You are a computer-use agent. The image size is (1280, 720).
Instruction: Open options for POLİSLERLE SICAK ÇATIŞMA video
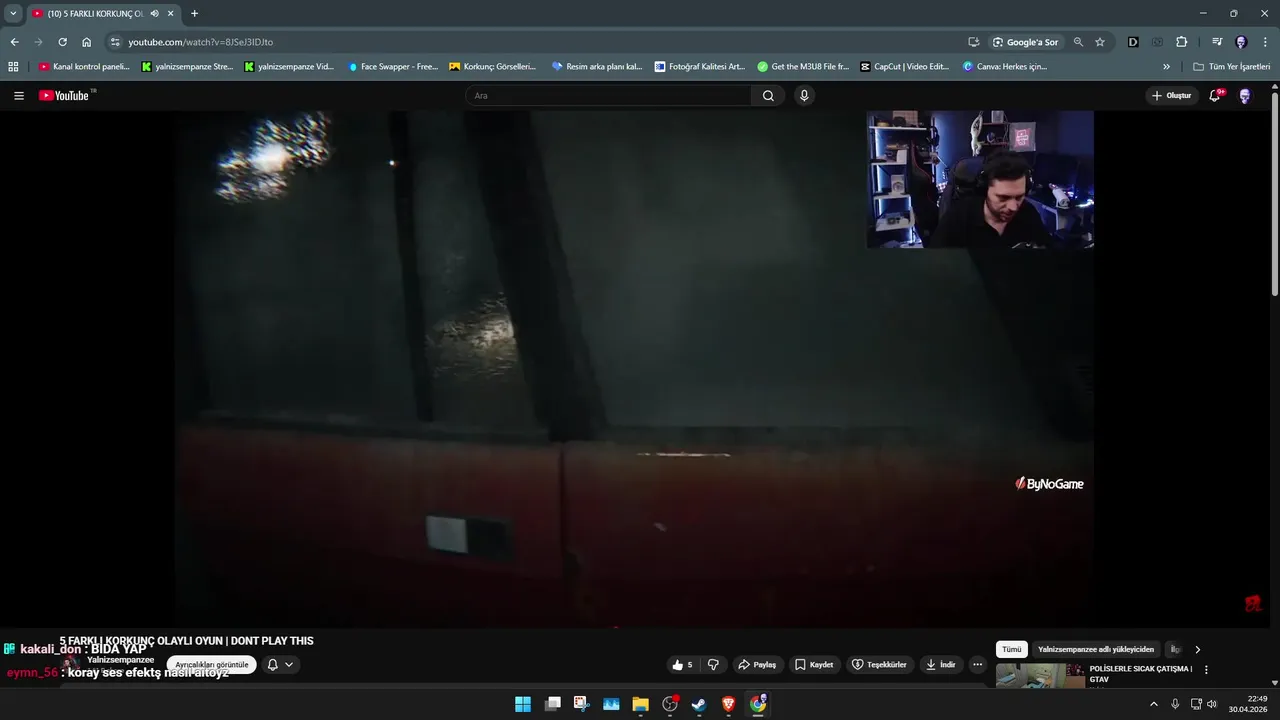click(x=1206, y=670)
